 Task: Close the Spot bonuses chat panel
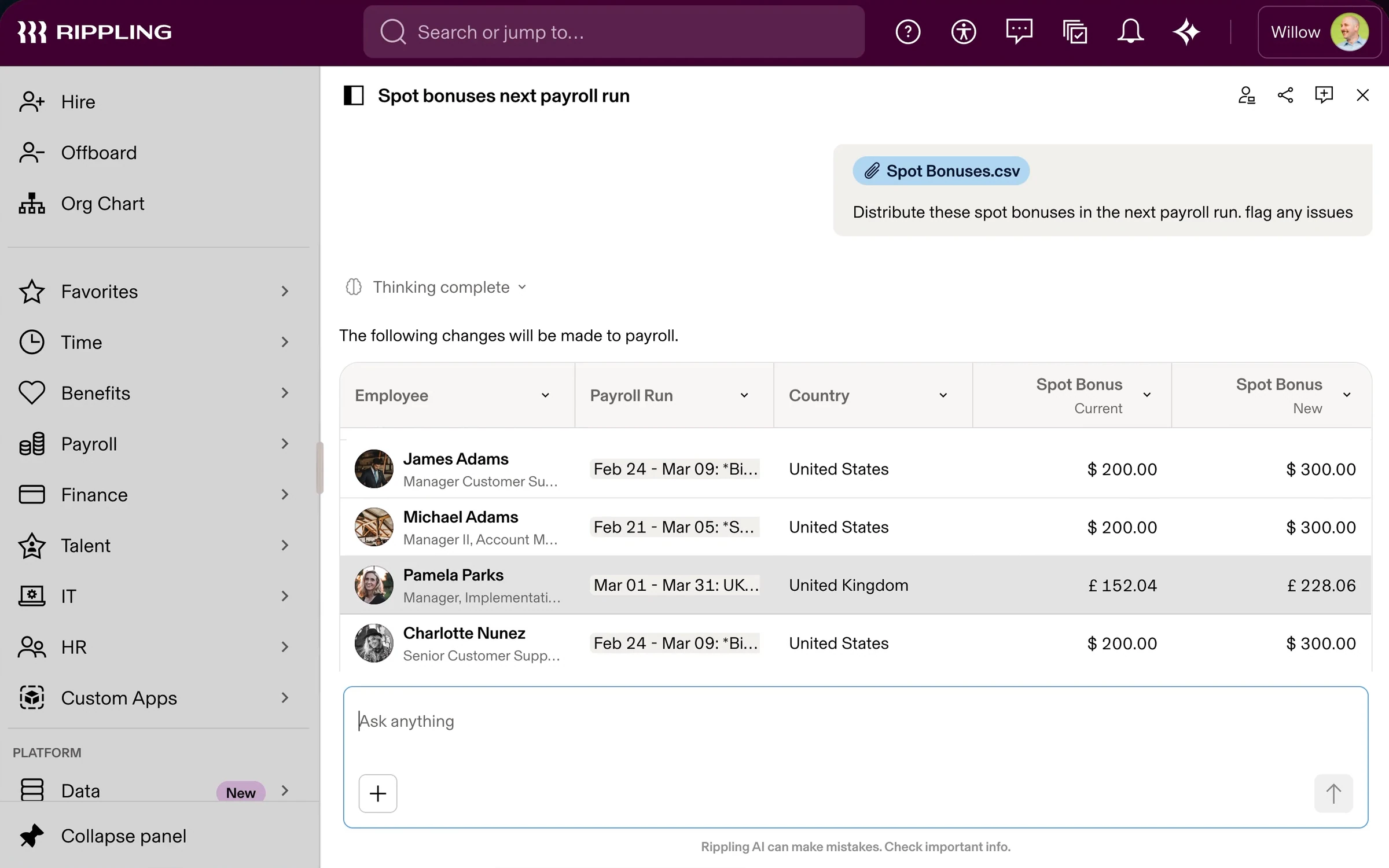pyautogui.click(x=1362, y=95)
